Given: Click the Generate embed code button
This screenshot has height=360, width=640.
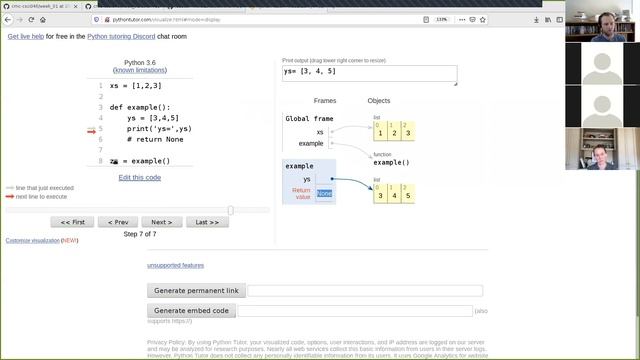Looking at the screenshot, I should click(191, 311).
